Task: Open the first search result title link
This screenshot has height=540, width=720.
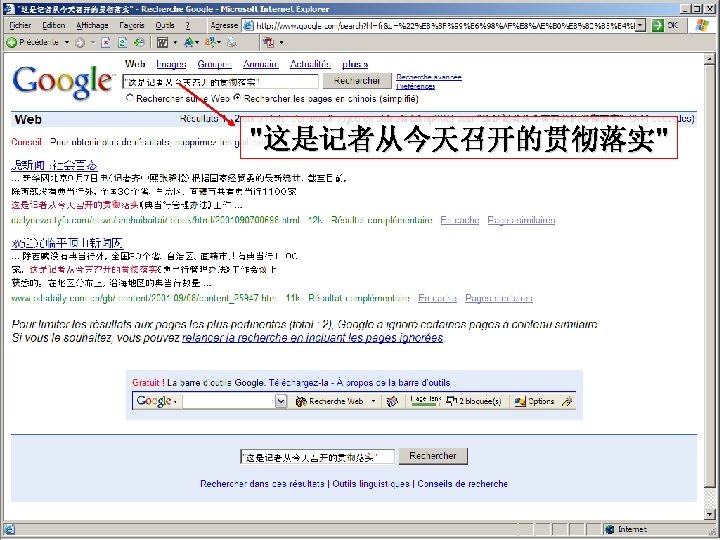Action: (54, 165)
